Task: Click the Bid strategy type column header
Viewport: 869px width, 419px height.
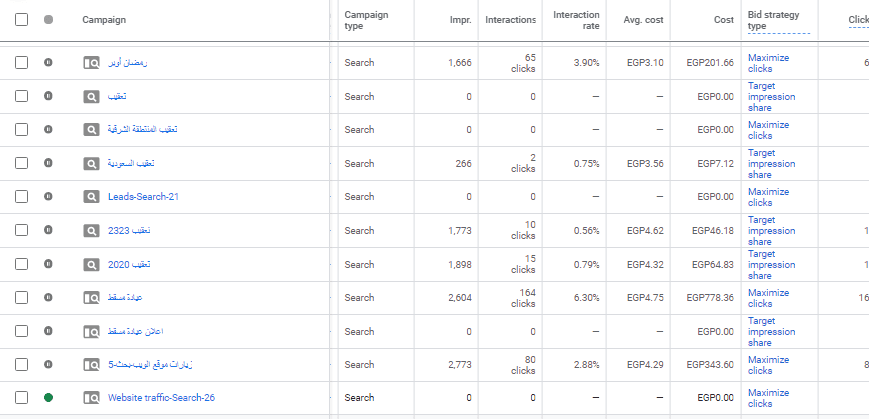Action: (x=773, y=20)
